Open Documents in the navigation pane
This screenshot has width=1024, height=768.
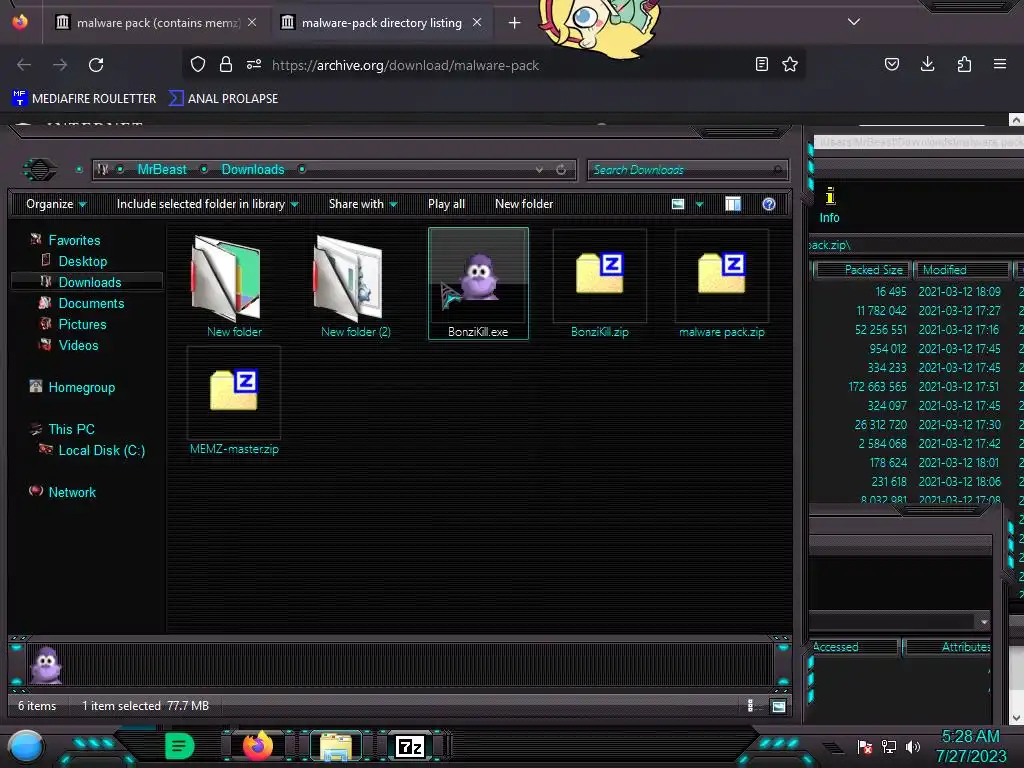pyautogui.click(x=91, y=303)
